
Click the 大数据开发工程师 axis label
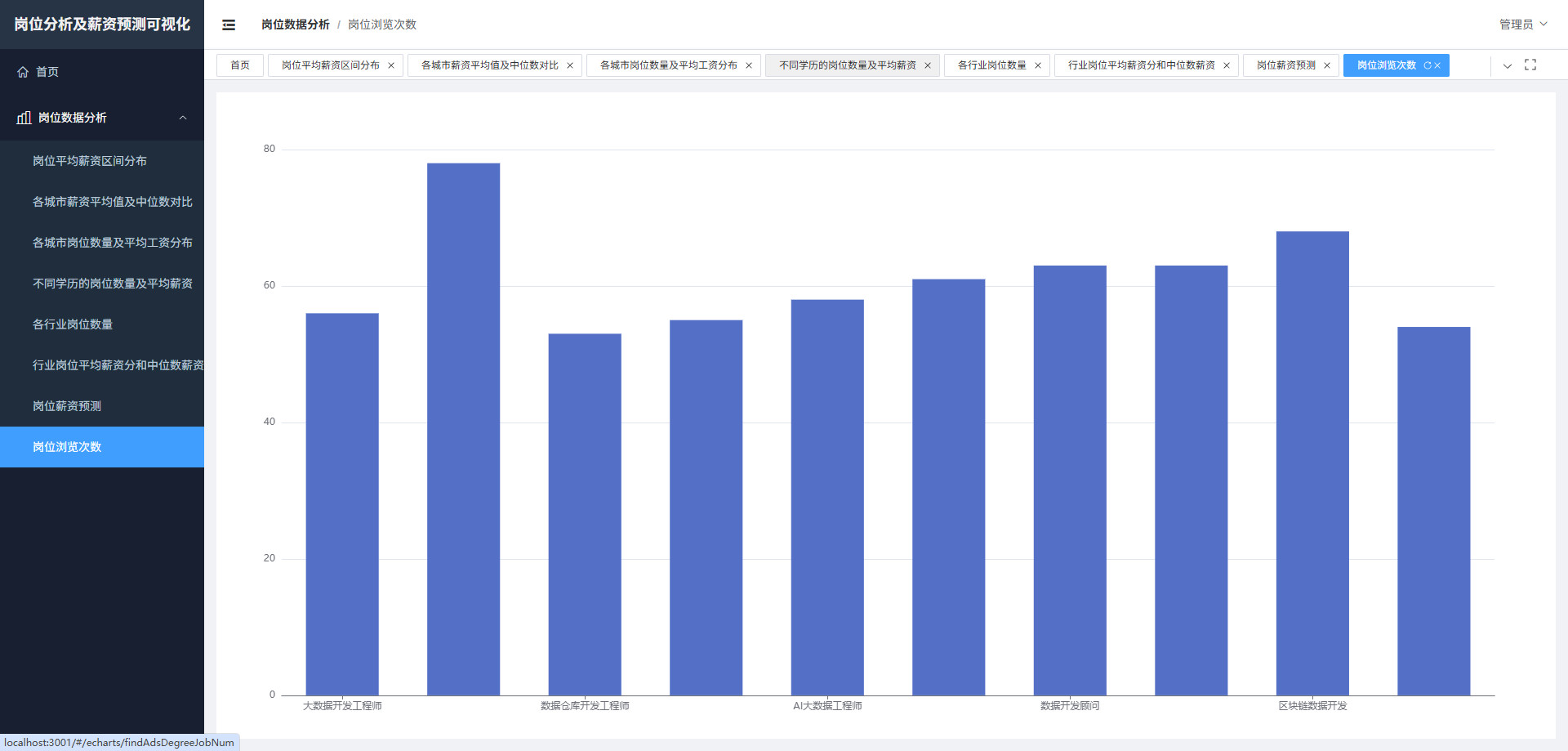point(342,706)
